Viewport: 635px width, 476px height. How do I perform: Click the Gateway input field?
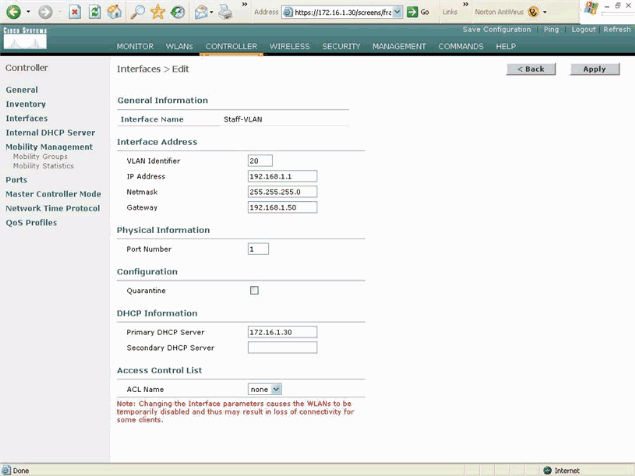coord(282,207)
